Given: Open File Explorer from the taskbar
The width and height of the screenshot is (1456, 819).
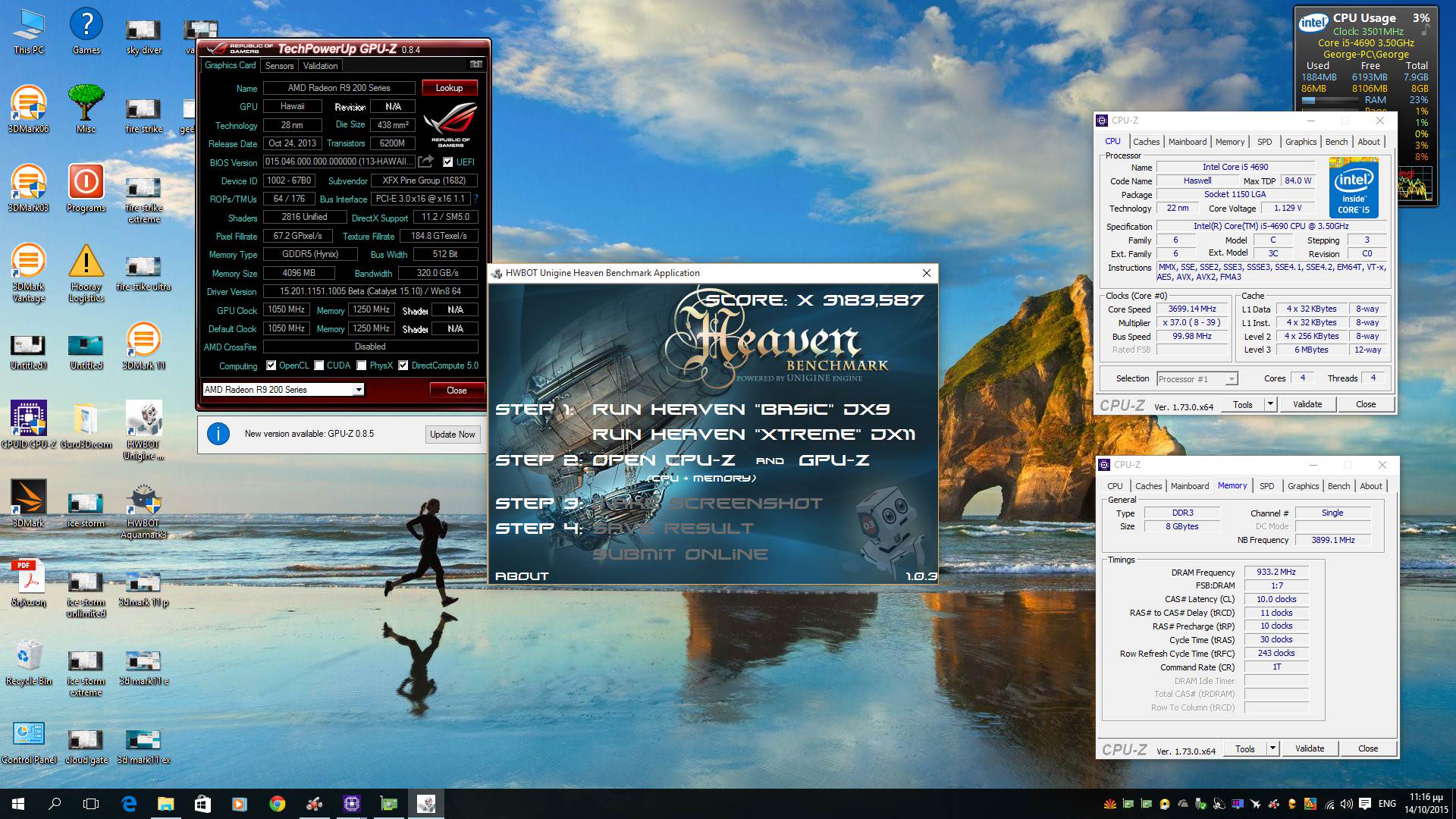Looking at the screenshot, I should tap(165, 804).
